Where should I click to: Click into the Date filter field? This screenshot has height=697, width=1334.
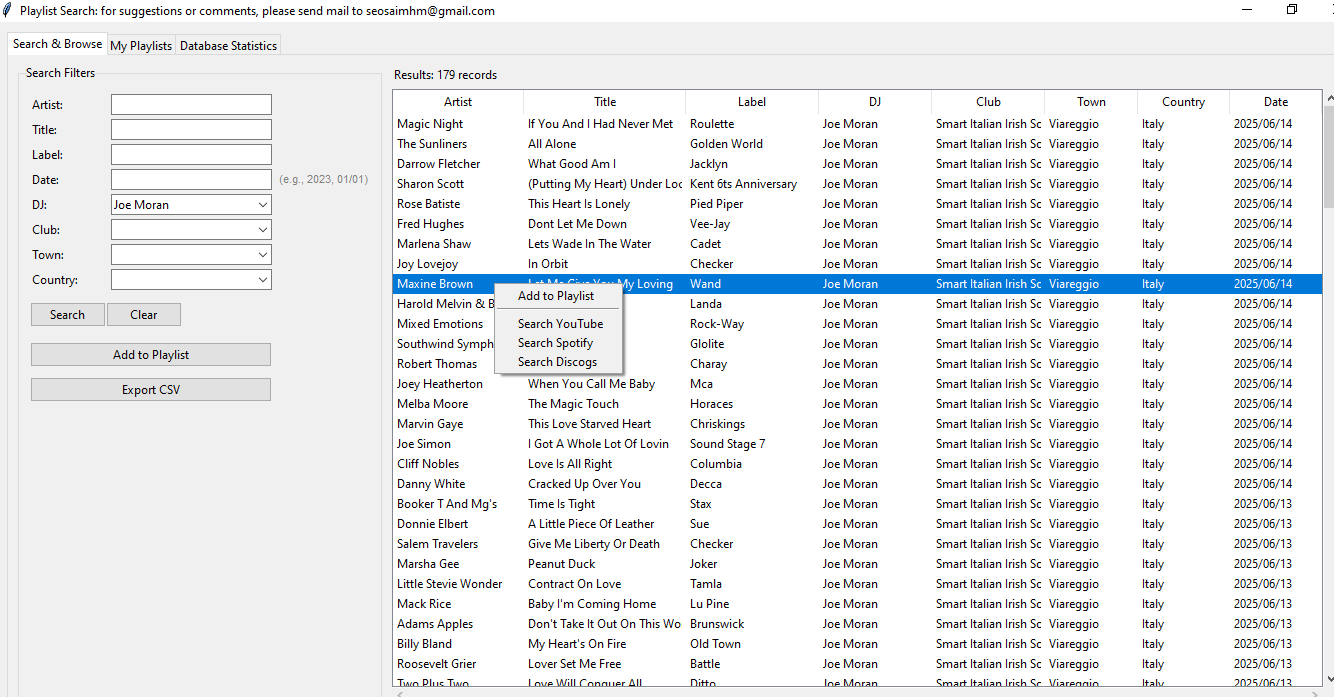coord(191,180)
